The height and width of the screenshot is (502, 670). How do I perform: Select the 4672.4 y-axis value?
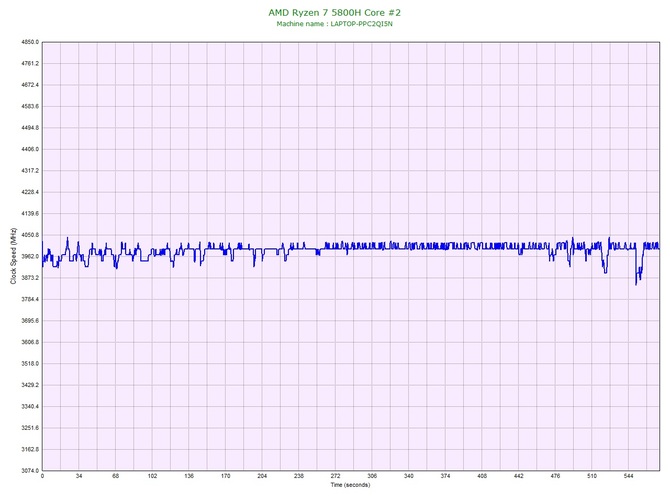[30, 85]
